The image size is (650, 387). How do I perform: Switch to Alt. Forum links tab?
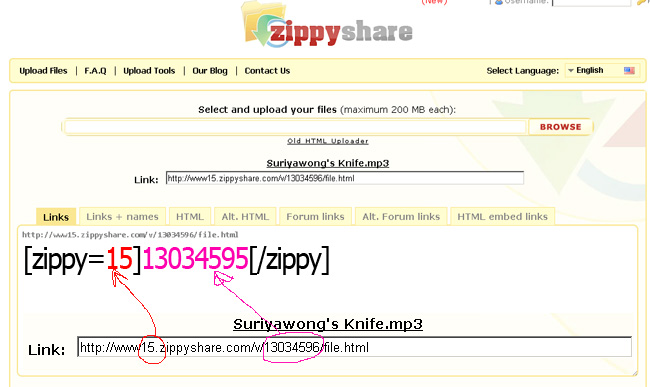coord(401,216)
